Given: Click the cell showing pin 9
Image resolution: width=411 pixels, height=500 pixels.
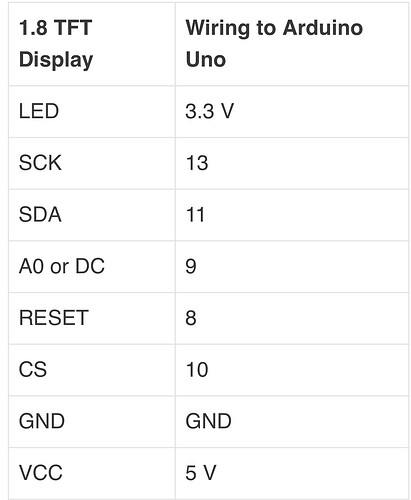Looking at the screenshot, I should click(292, 267).
